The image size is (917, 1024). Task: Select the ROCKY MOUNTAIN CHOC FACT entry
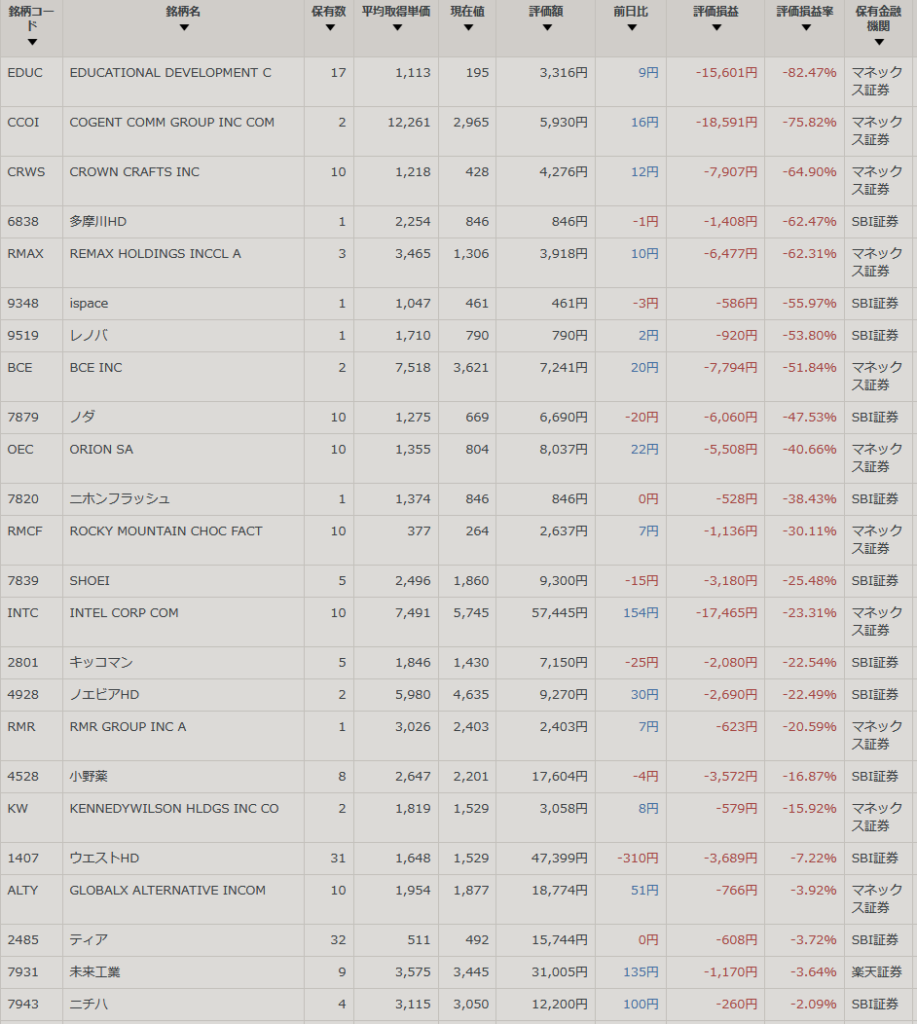click(166, 531)
